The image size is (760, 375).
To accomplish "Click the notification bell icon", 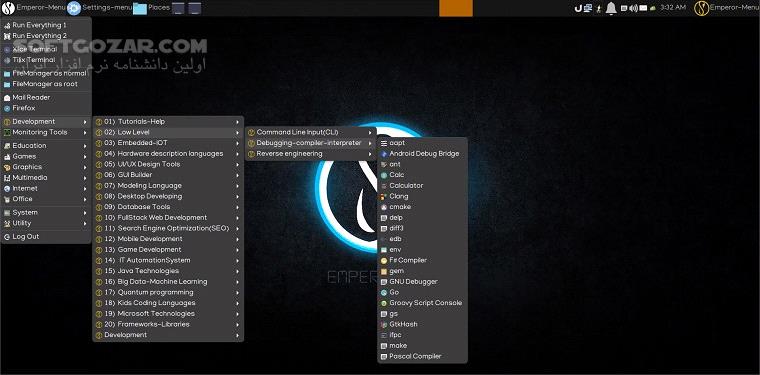I will 611,8.
